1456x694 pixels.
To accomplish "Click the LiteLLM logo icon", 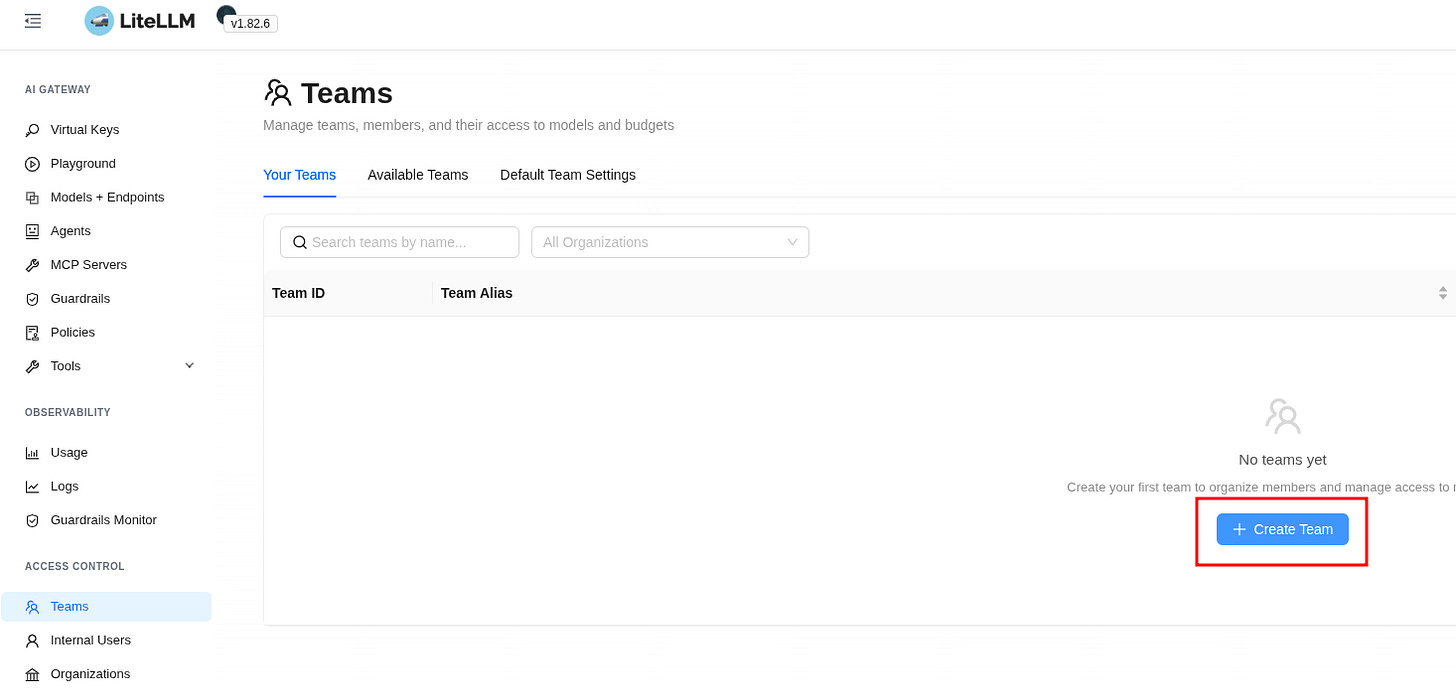I will pos(99,21).
